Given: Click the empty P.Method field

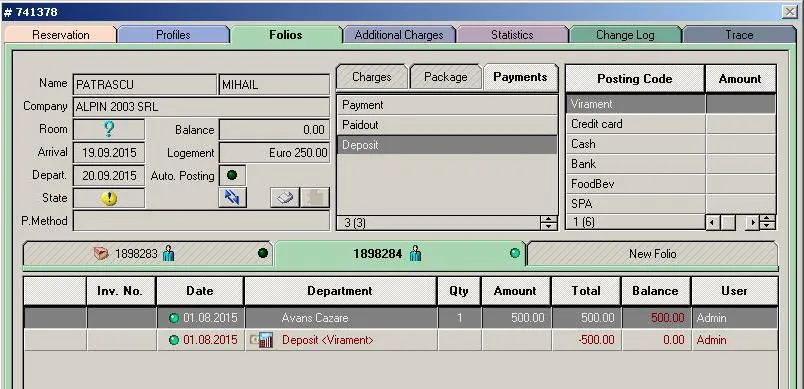Looking at the screenshot, I should tap(202, 221).
